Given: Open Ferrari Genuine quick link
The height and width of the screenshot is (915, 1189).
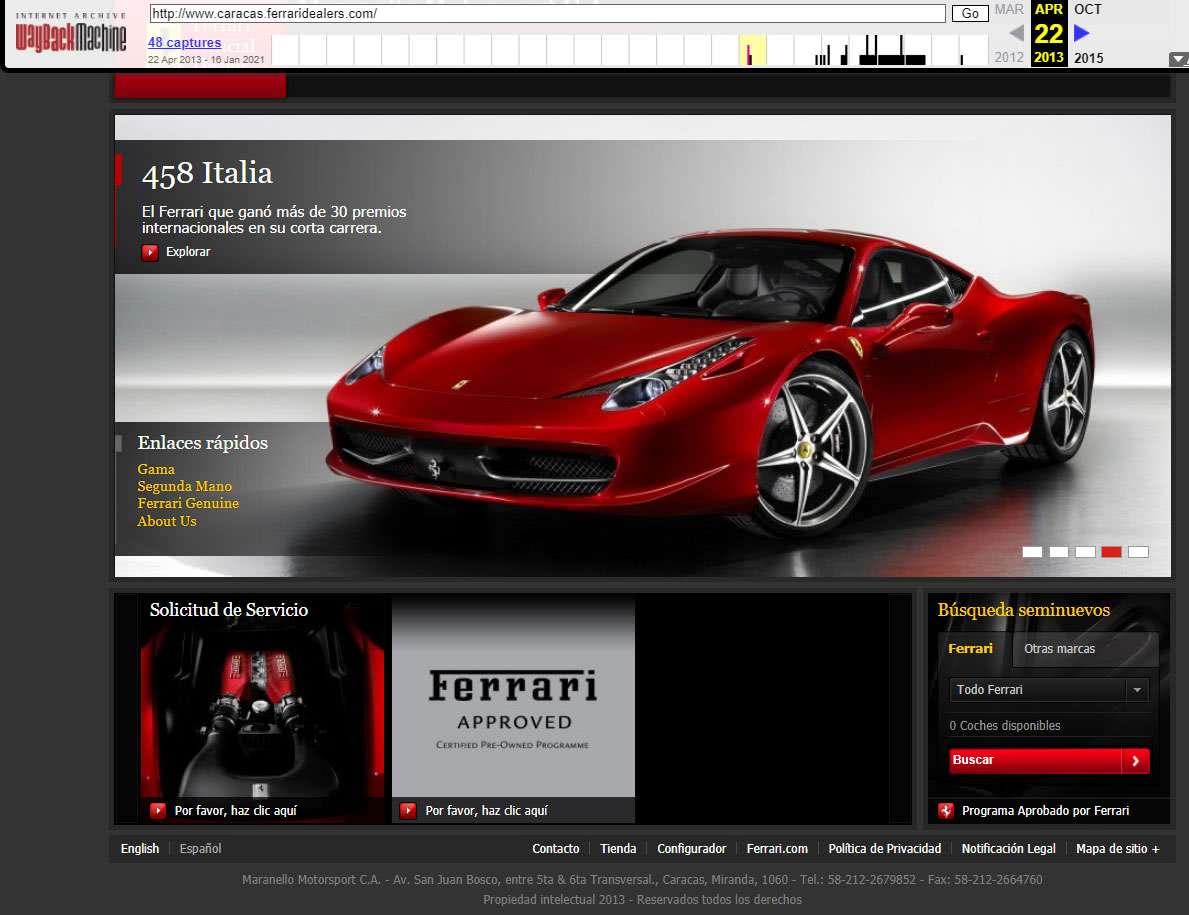Looking at the screenshot, I should (x=188, y=503).
